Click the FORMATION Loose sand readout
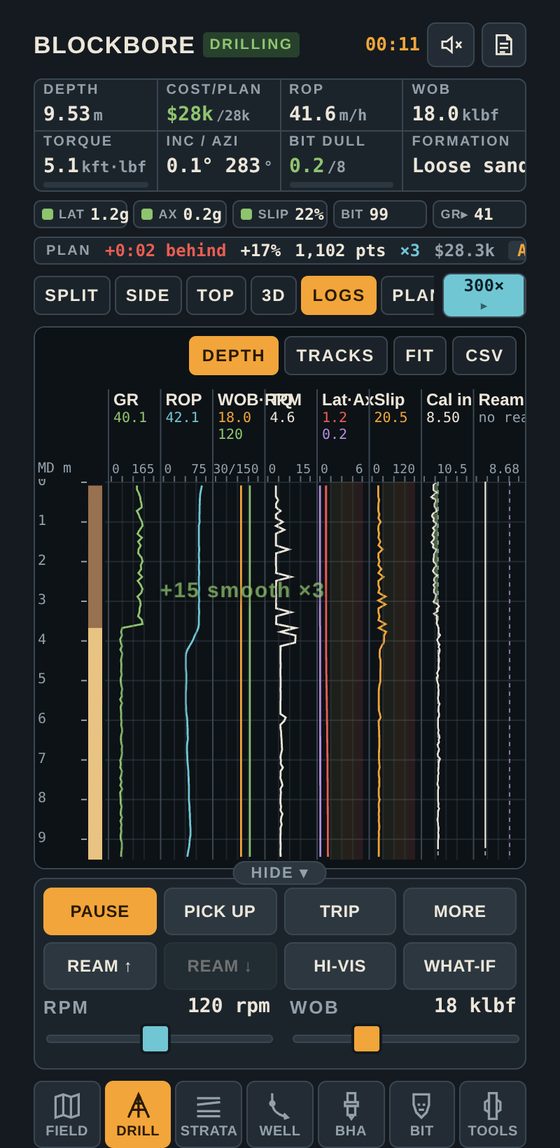 (464, 161)
